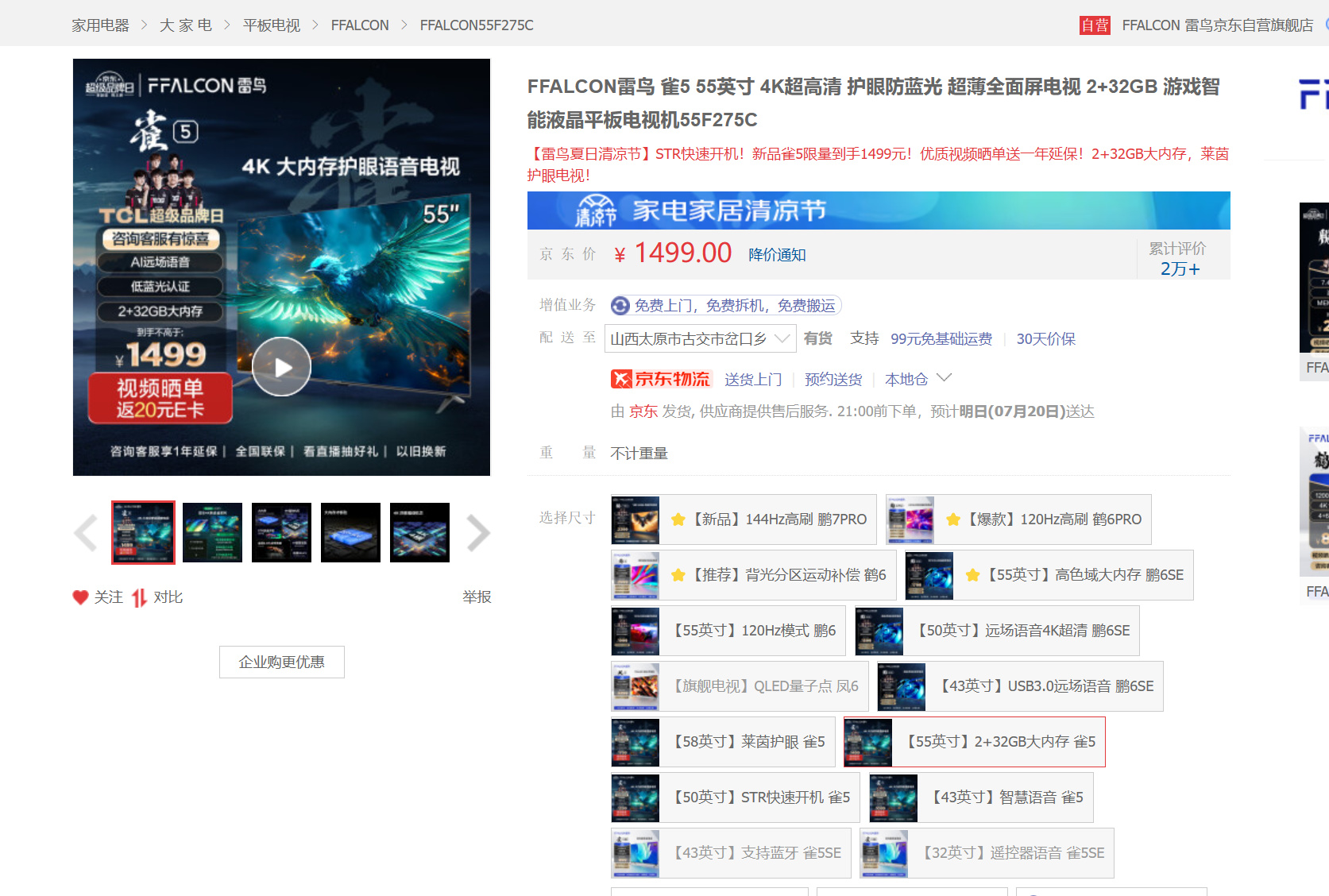Click 送货上门 delivery option
This screenshot has height=896, width=1329.
pos(753,380)
